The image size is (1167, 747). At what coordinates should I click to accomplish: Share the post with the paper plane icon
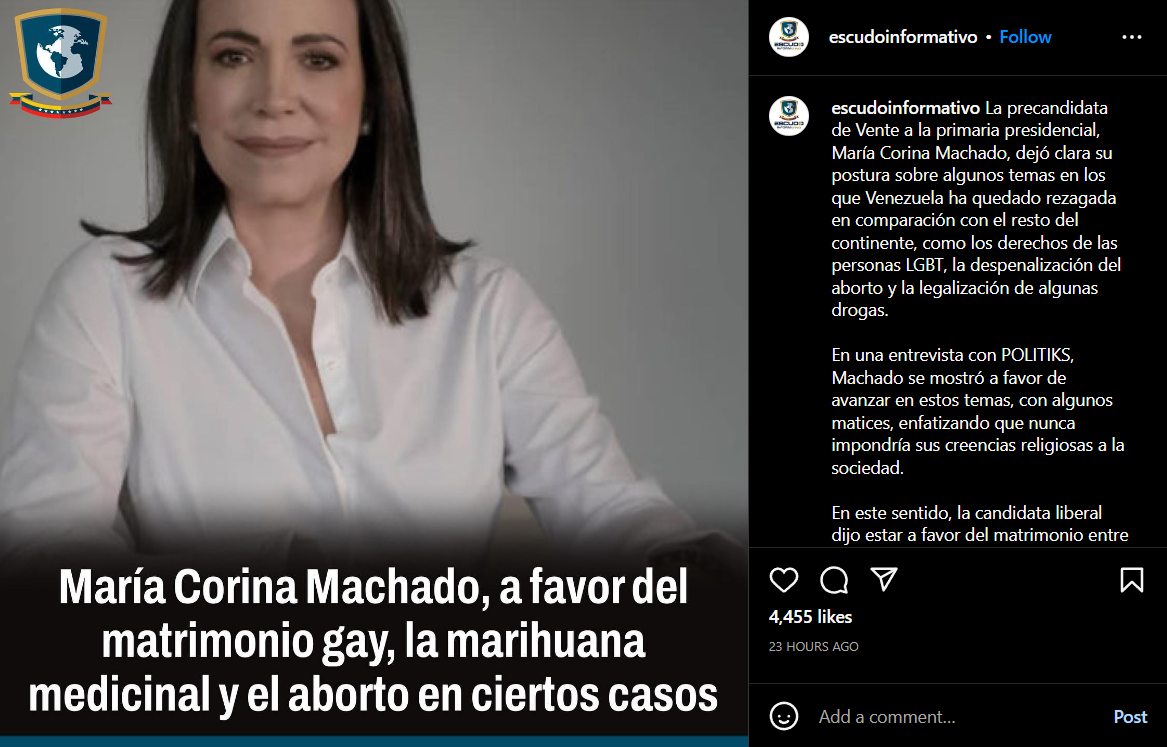884,579
